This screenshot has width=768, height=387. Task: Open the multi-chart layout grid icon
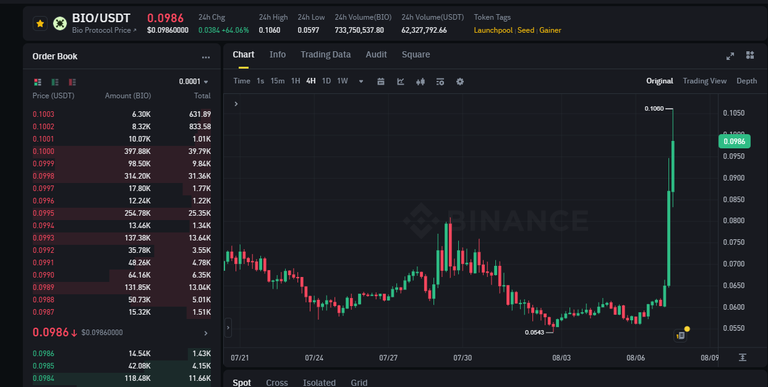pyautogui.click(x=750, y=55)
